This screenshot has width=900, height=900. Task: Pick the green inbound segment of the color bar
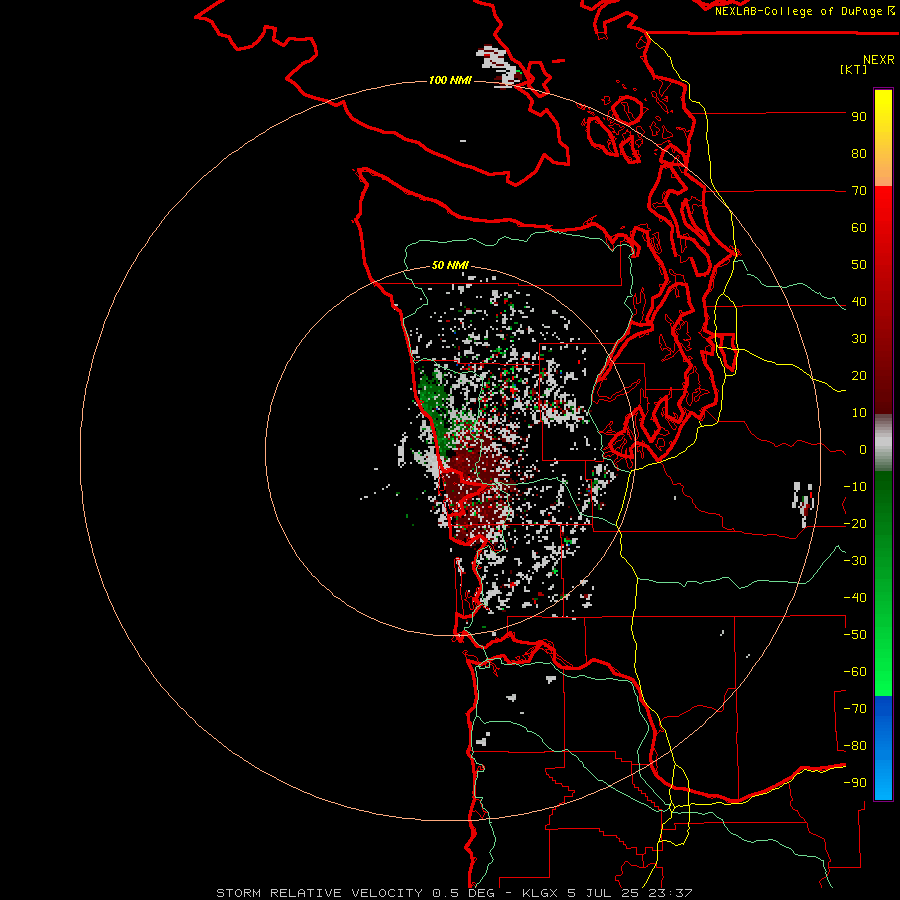tap(883, 583)
